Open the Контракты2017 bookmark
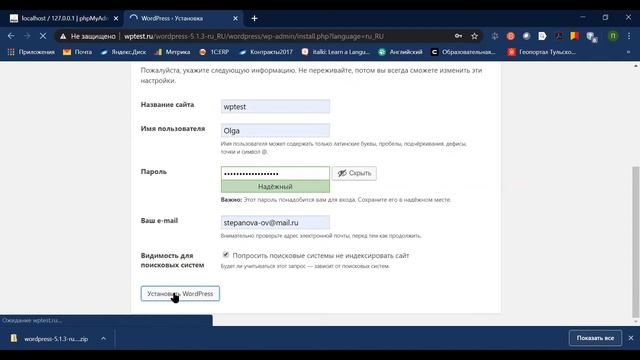 point(266,52)
